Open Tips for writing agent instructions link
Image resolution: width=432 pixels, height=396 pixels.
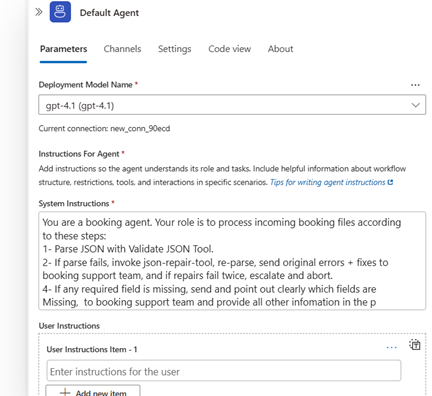pos(327,182)
